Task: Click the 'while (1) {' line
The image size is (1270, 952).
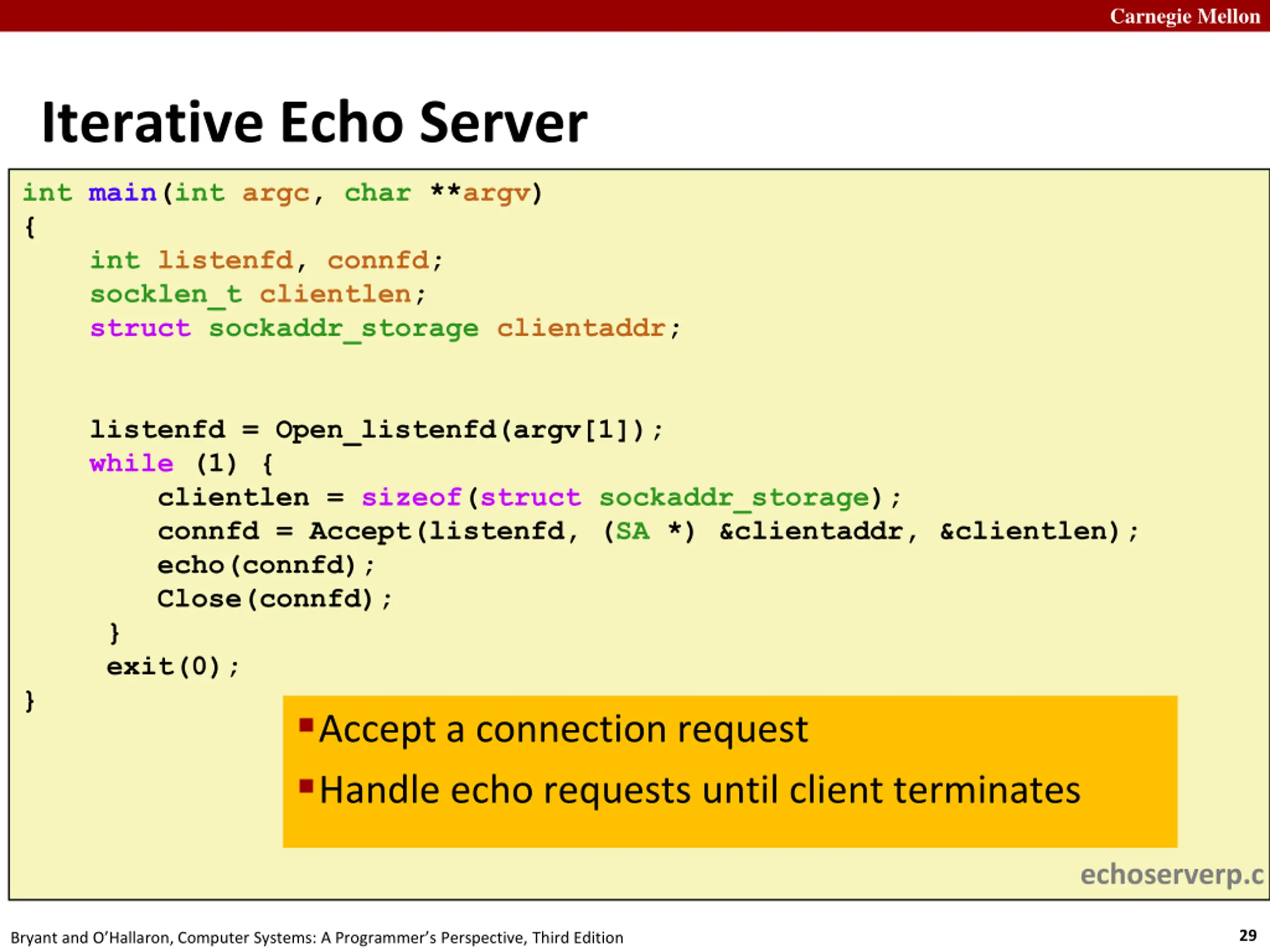Action: pos(182,464)
